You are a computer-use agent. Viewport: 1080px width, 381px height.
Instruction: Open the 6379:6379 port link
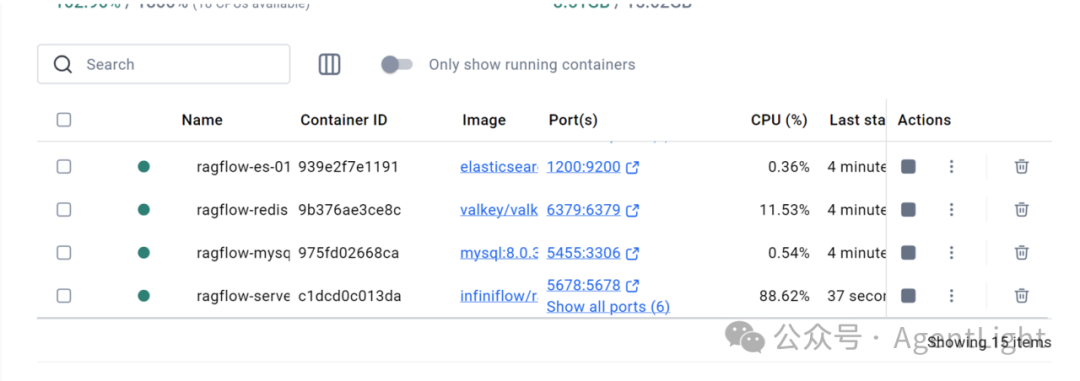tap(583, 209)
